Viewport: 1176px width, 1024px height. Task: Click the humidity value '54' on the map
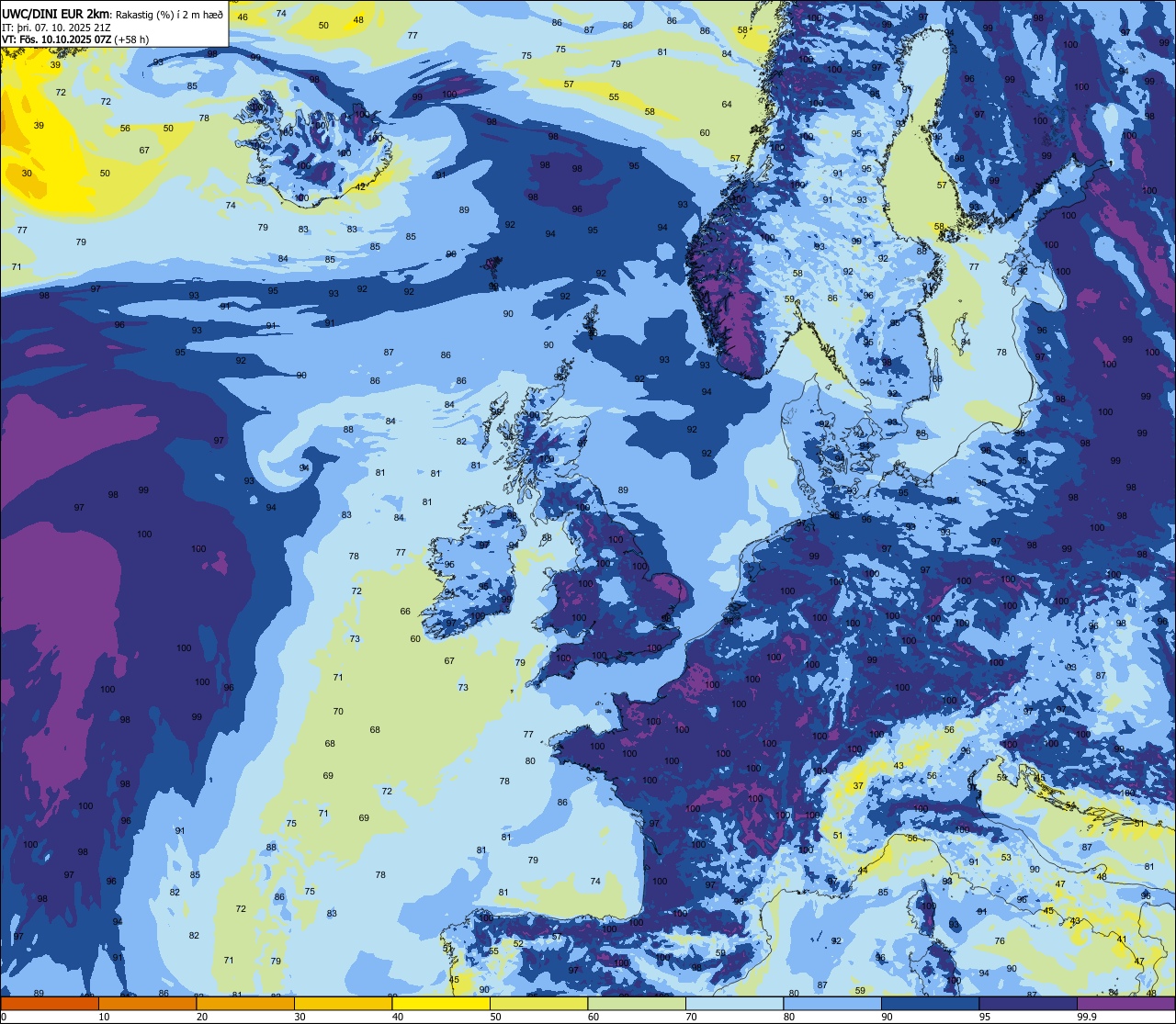[x=1071, y=805]
